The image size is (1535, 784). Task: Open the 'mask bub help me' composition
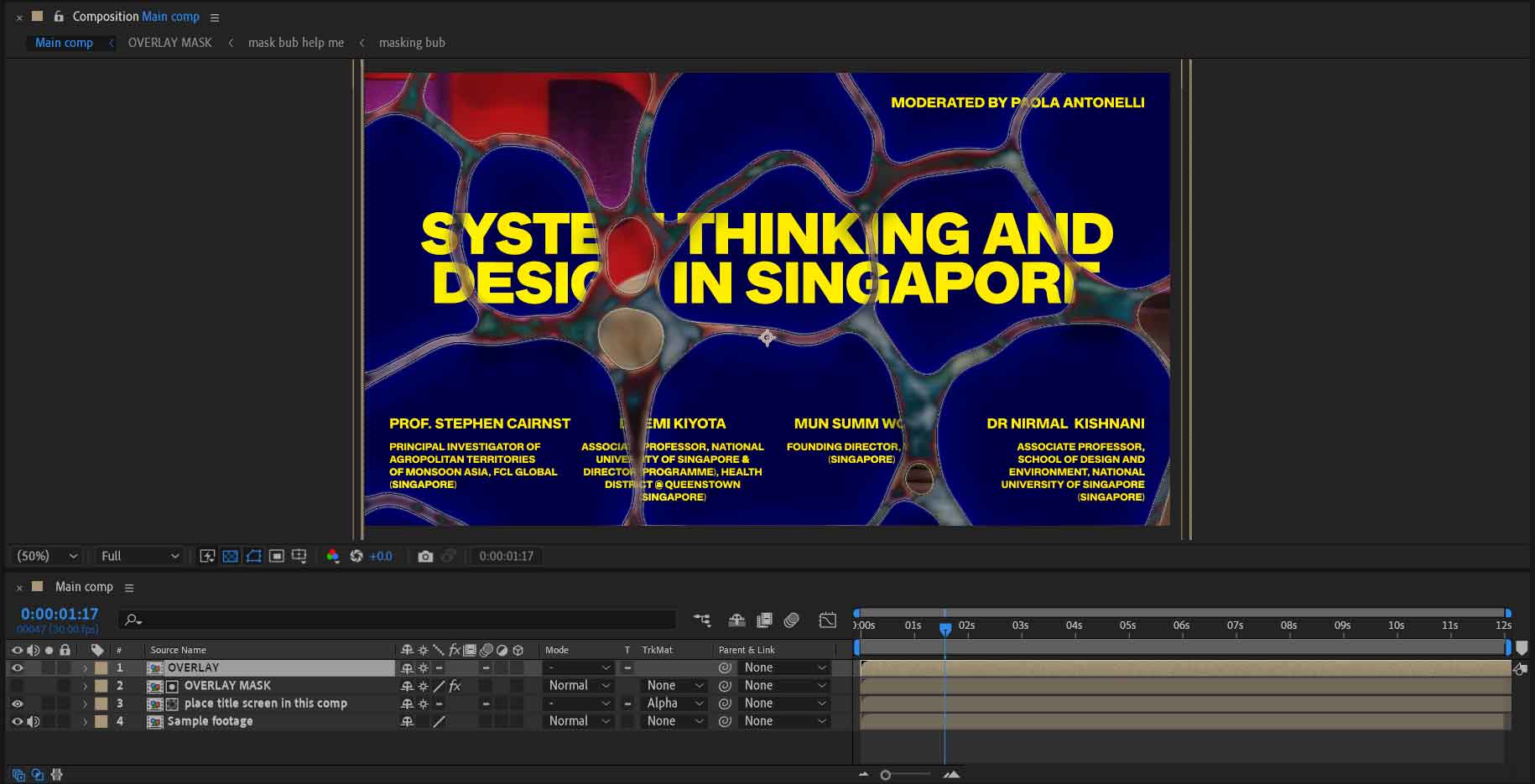295,43
